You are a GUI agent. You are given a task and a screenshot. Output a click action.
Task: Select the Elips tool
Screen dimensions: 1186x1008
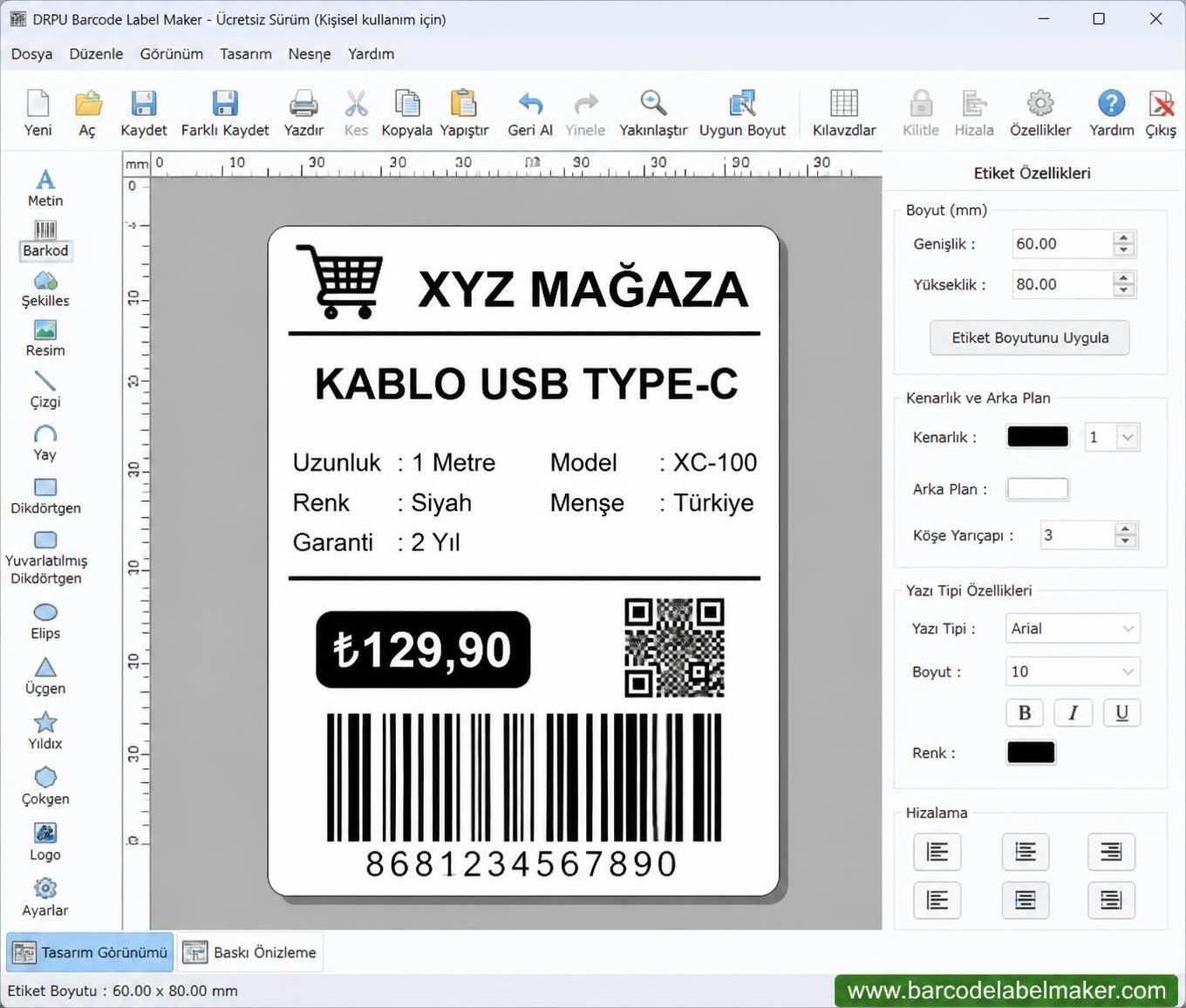45,622
